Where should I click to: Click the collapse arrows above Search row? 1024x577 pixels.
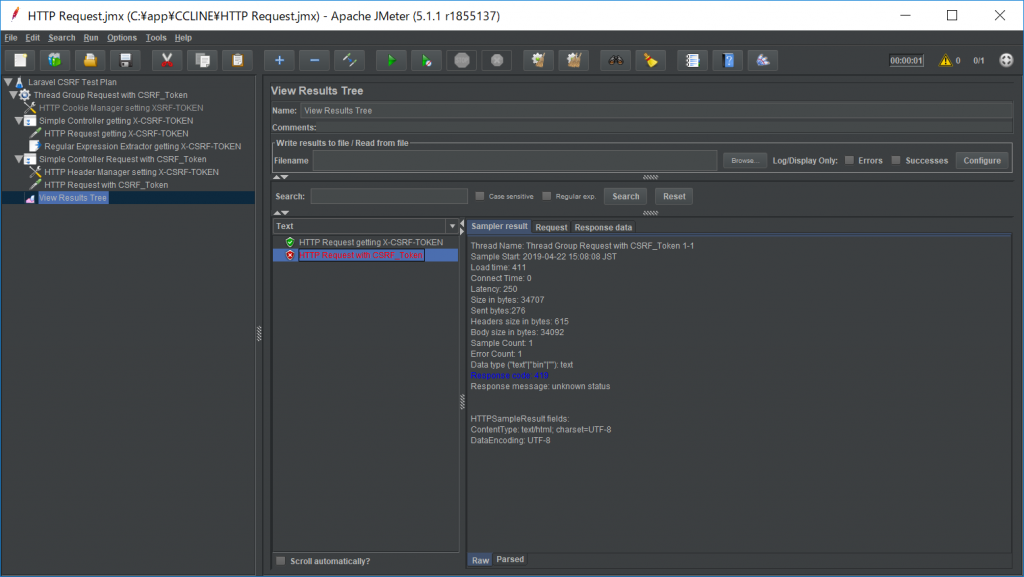coord(281,177)
